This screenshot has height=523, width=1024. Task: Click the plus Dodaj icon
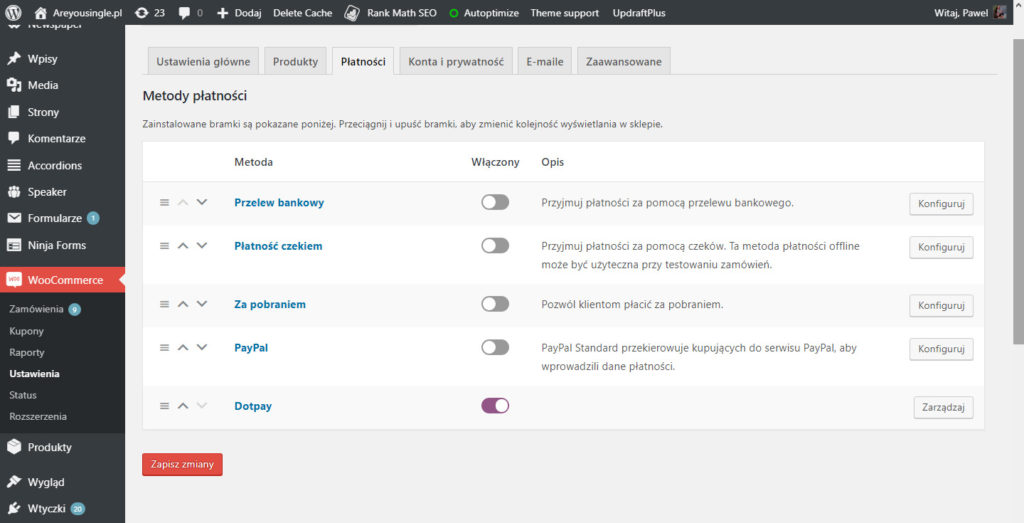point(222,12)
